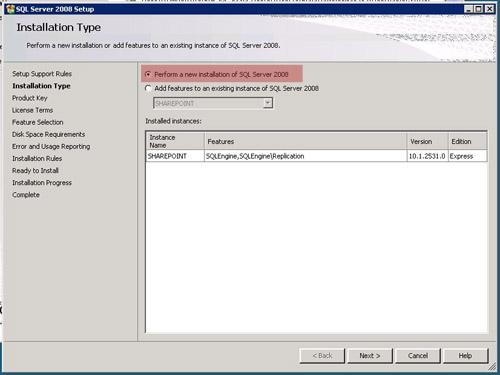
Task: Select Installation Progress step
Action: click(42, 183)
